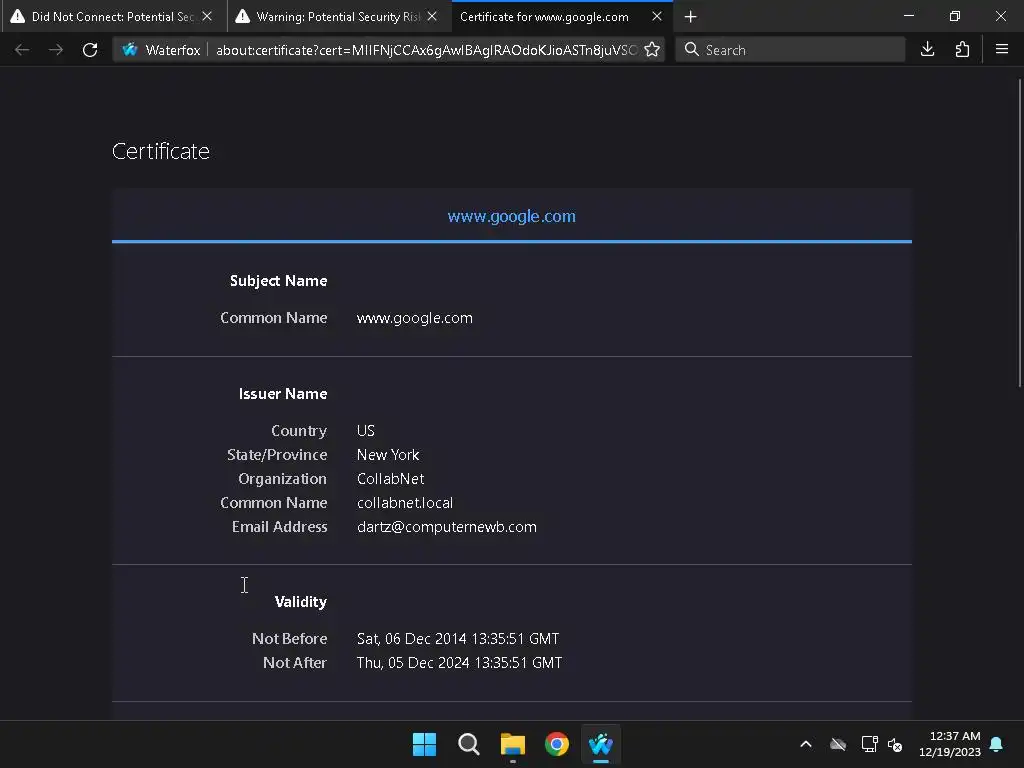This screenshot has height=768, width=1024.
Task: Restore down the Waterfox window
Action: pyautogui.click(x=955, y=16)
